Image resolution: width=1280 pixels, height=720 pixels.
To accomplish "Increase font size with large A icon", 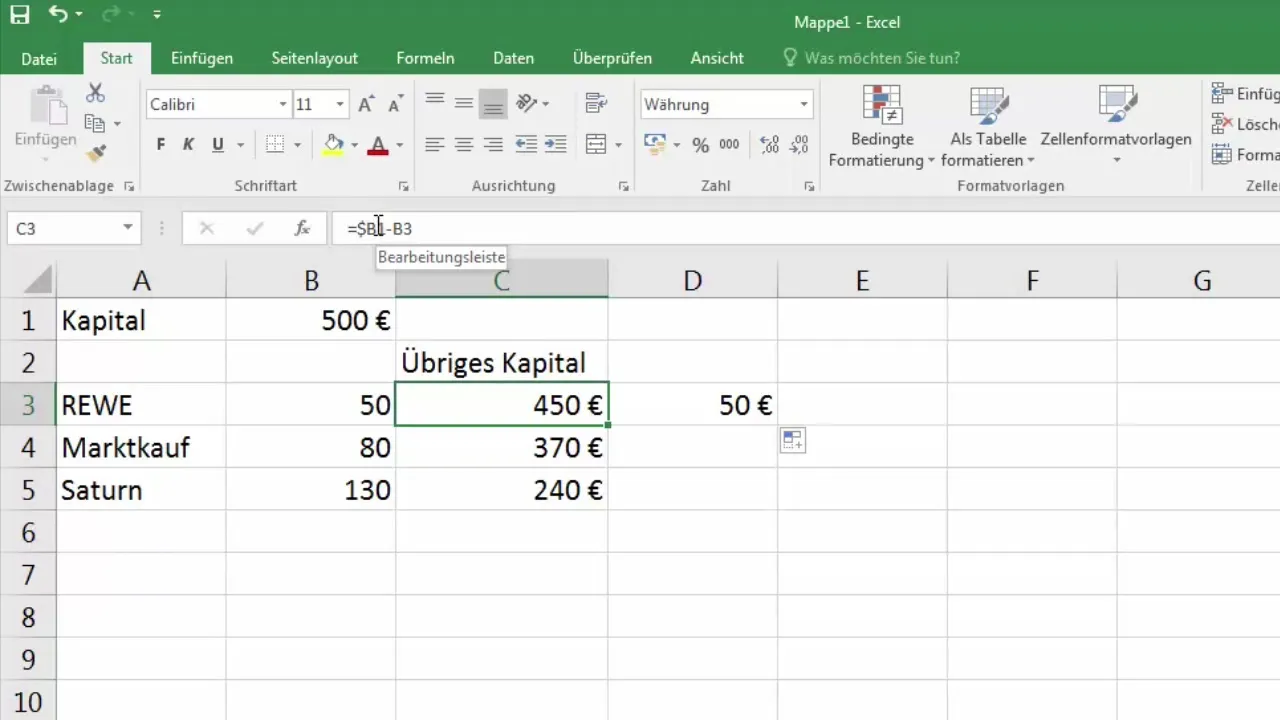I will click(x=366, y=104).
